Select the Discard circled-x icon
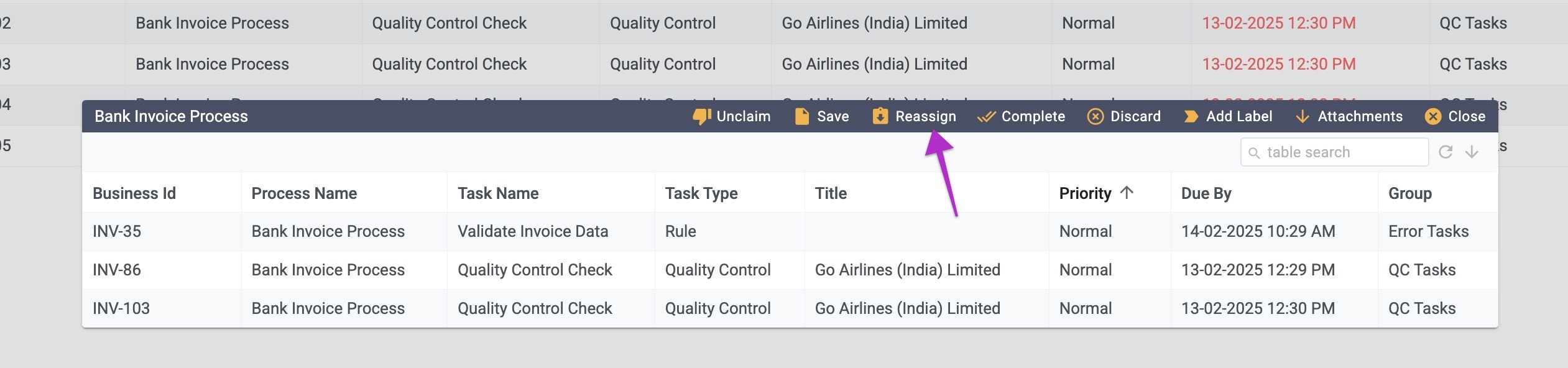1568x368 pixels. pos(1094,116)
